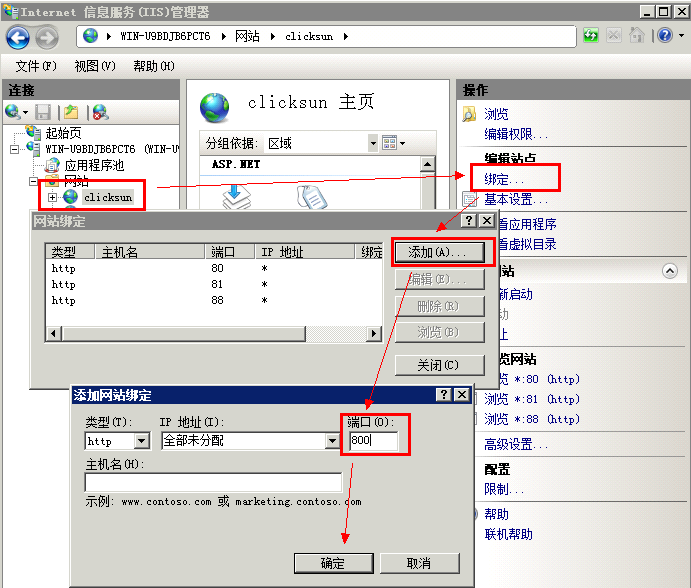Click the 确定 button

pyautogui.click(x=333, y=563)
